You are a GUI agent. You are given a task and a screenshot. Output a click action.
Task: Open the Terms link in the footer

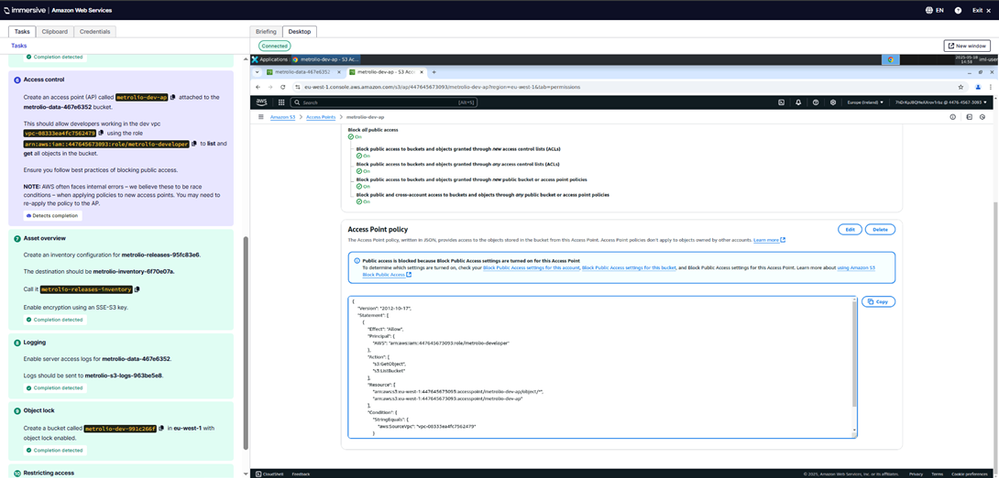[937, 474]
